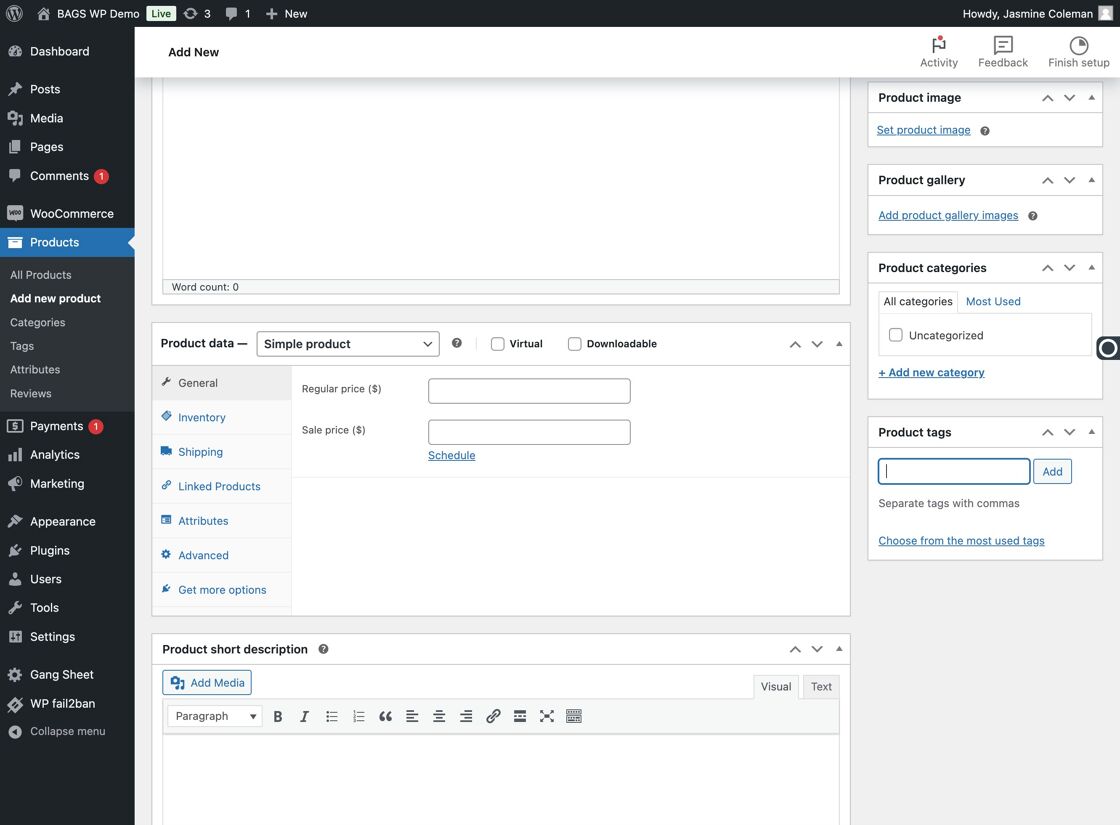Click the Sale price input field

(529, 432)
